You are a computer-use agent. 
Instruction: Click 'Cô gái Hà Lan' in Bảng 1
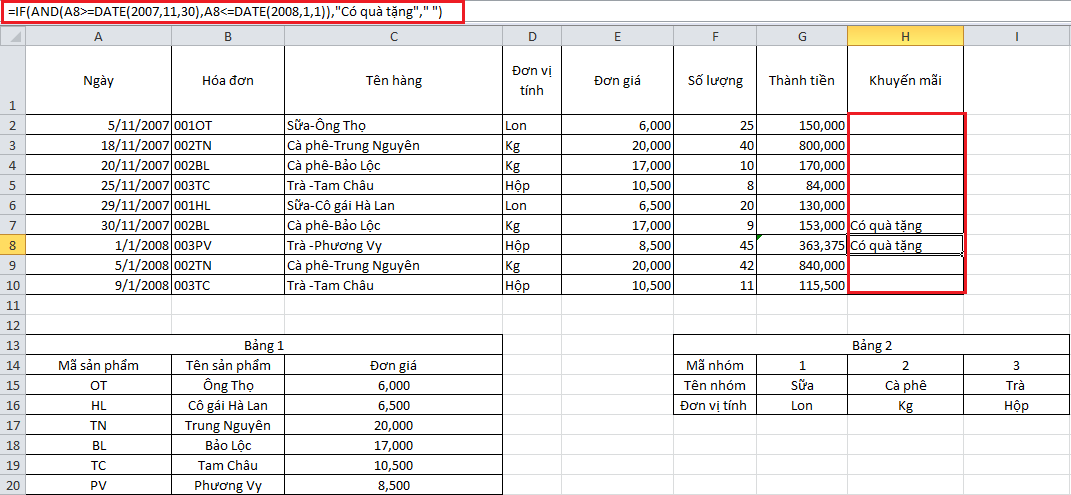pyautogui.click(x=228, y=405)
